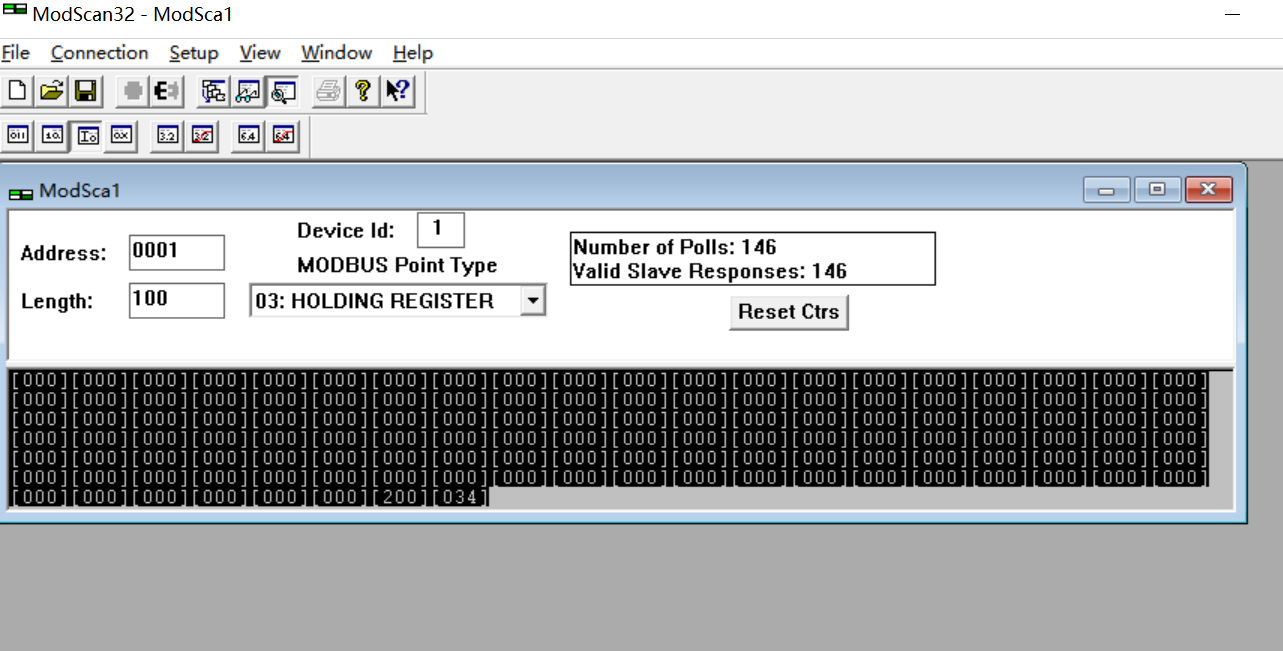Click the Address input field
Screen dimensions: 1283x651
[177, 252]
